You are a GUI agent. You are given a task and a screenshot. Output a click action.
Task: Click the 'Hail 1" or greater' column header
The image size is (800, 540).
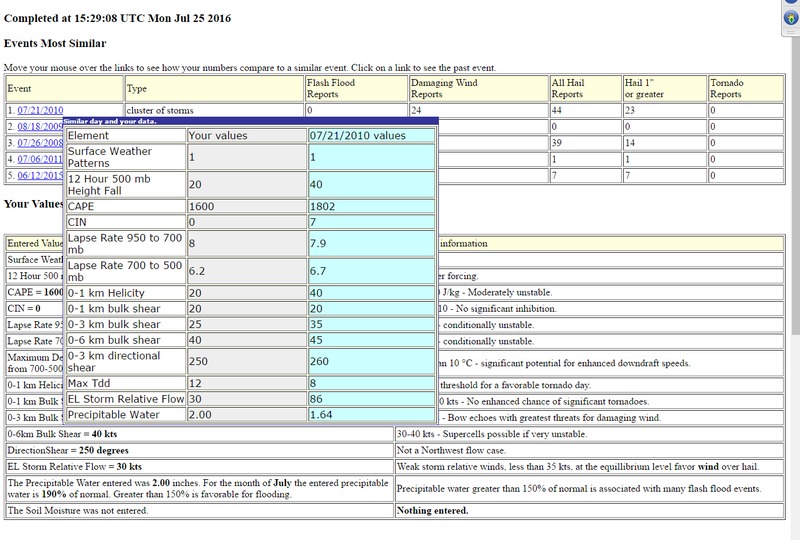coord(665,88)
